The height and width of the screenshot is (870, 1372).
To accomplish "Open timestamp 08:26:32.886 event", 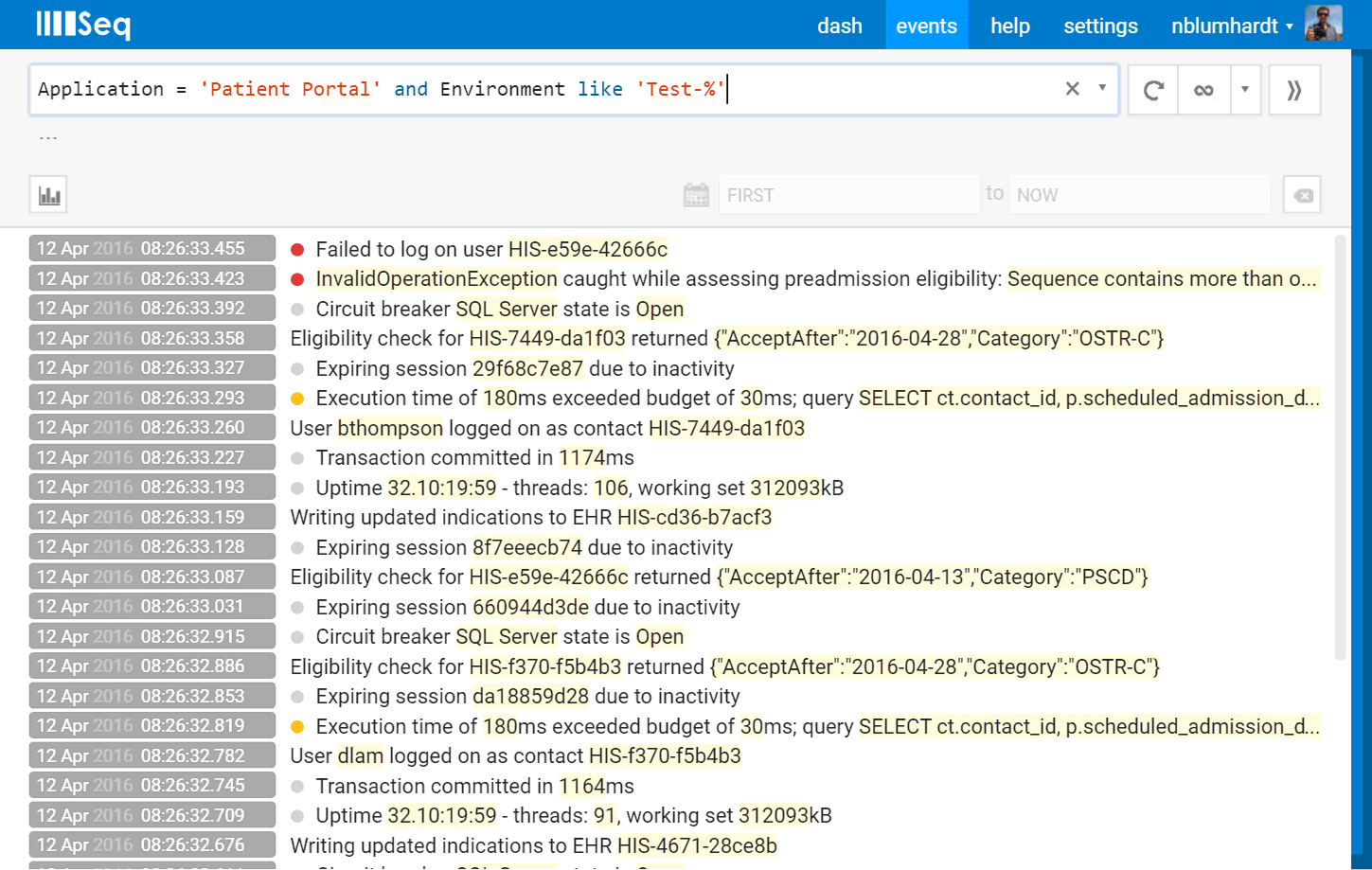I will [x=152, y=666].
